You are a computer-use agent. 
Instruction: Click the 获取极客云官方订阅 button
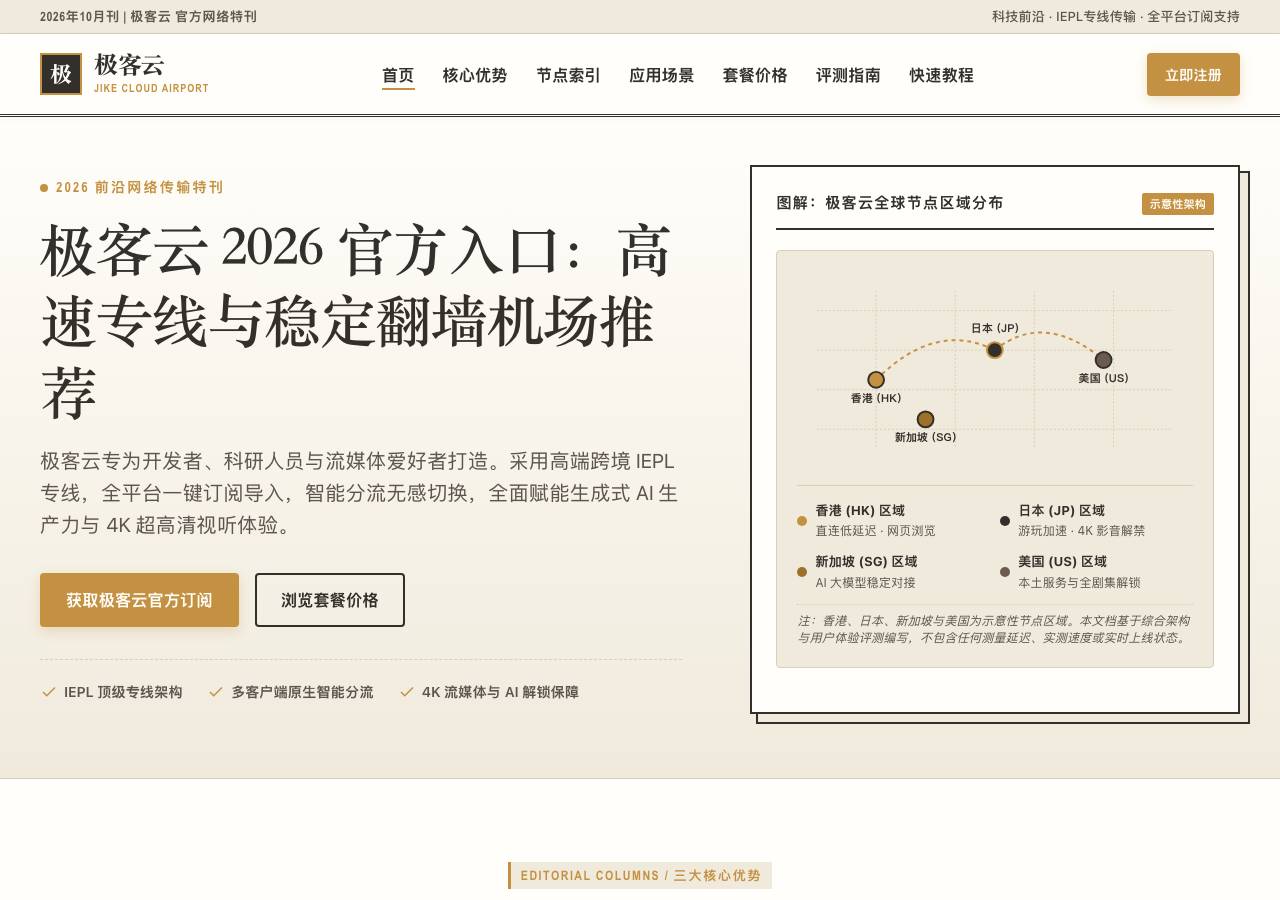[x=139, y=600]
